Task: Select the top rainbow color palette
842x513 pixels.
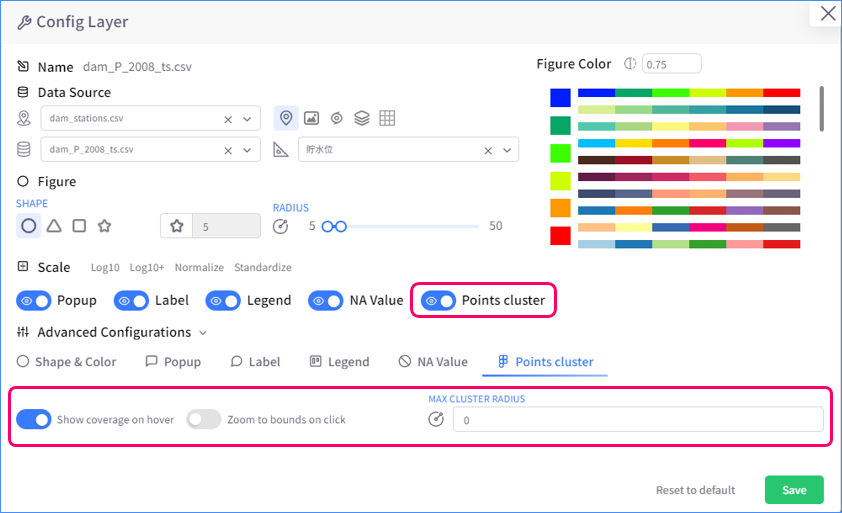Action: (689, 93)
